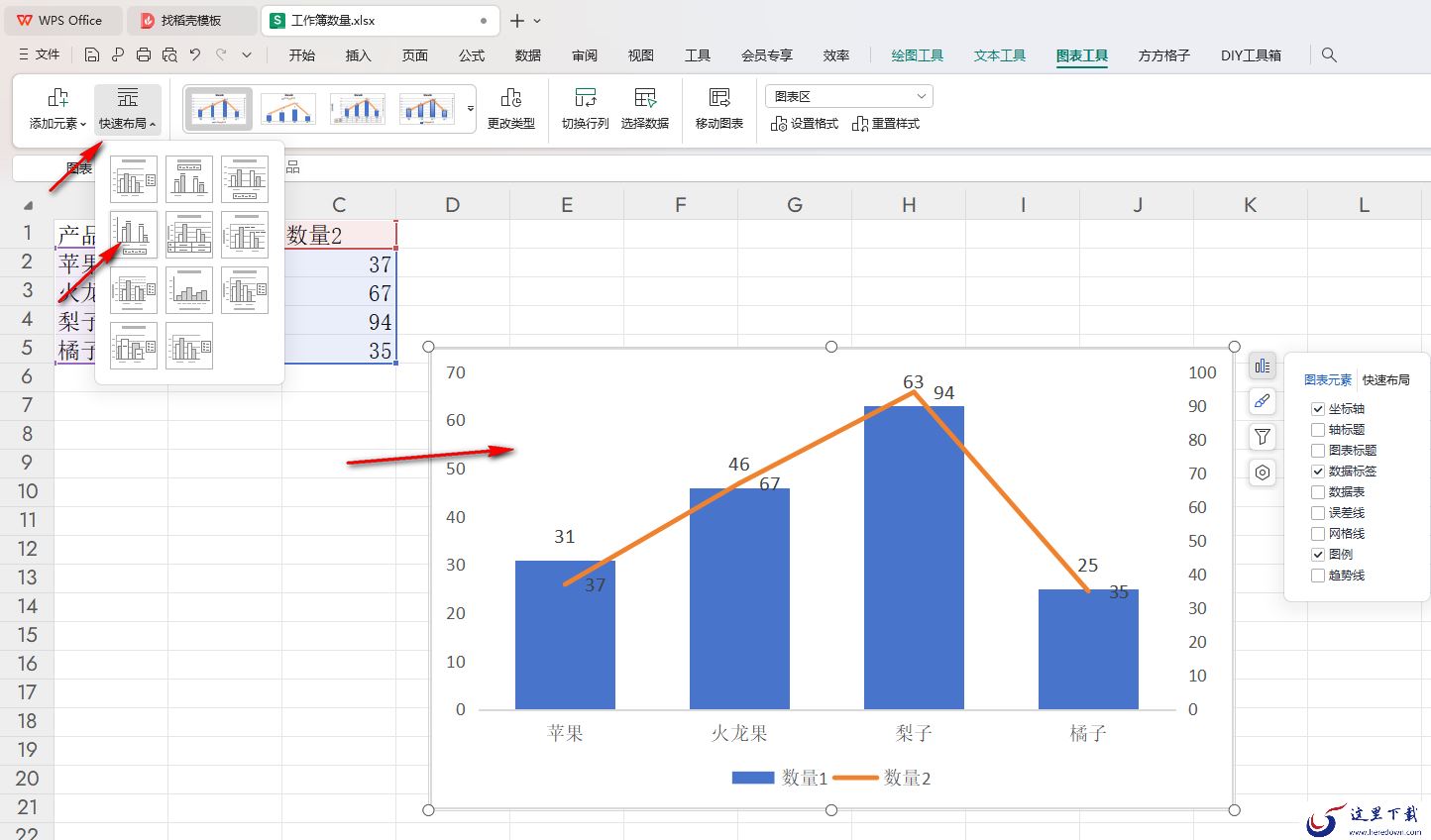
Task: Apply the fourth chart style thumbnail in ribbon
Action: (x=427, y=108)
